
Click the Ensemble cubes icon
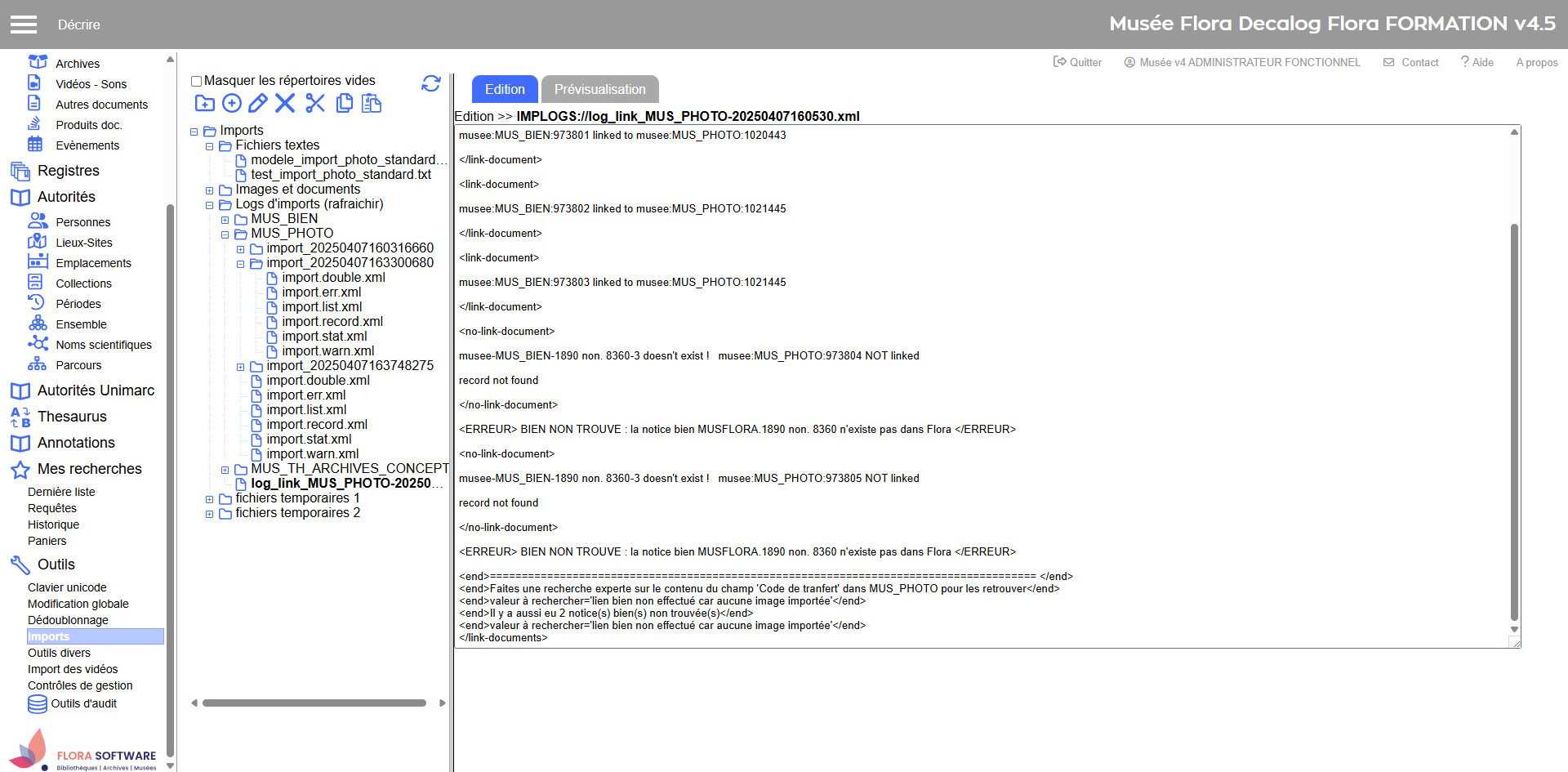click(x=38, y=323)
